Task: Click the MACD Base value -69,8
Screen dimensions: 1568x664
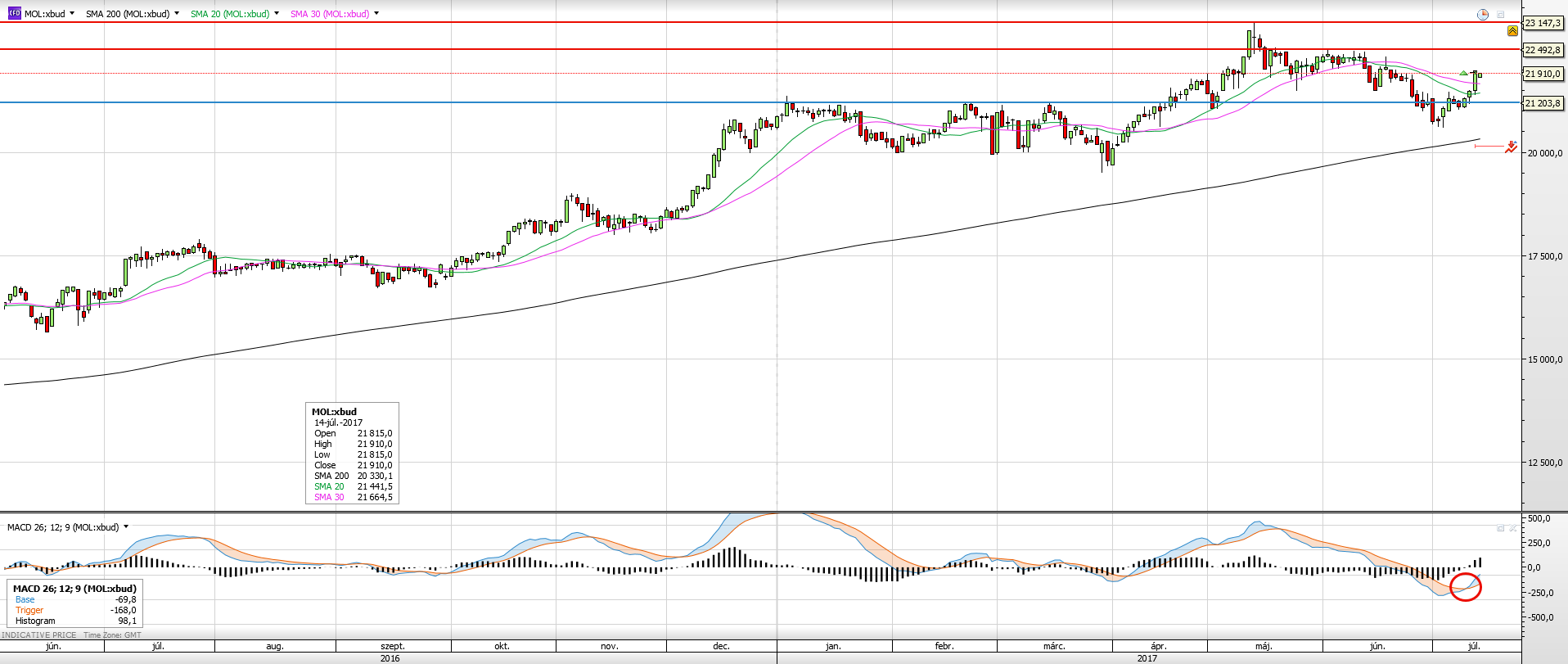Action: [x=125, y=599]
